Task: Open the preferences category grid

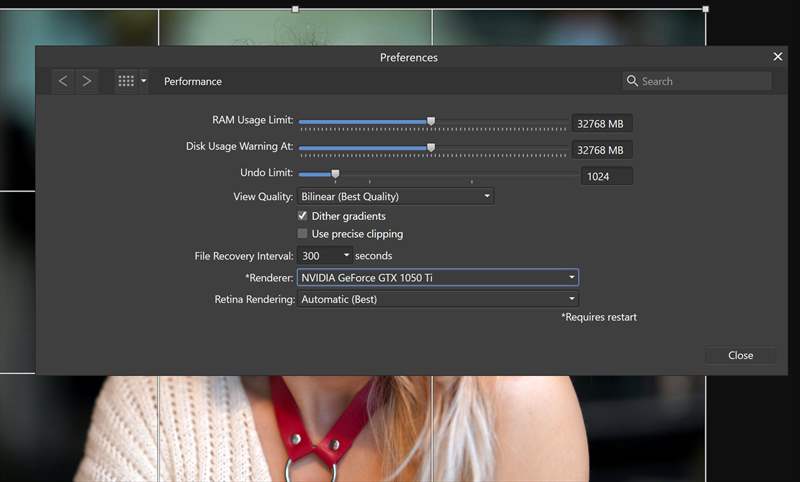Action: pos(126,81)
